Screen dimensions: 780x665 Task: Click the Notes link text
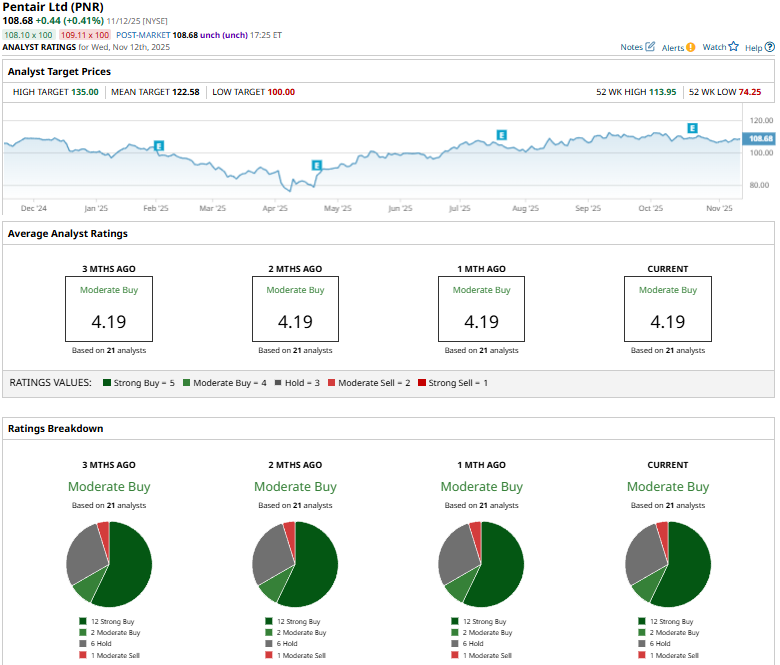click(631, 47)
